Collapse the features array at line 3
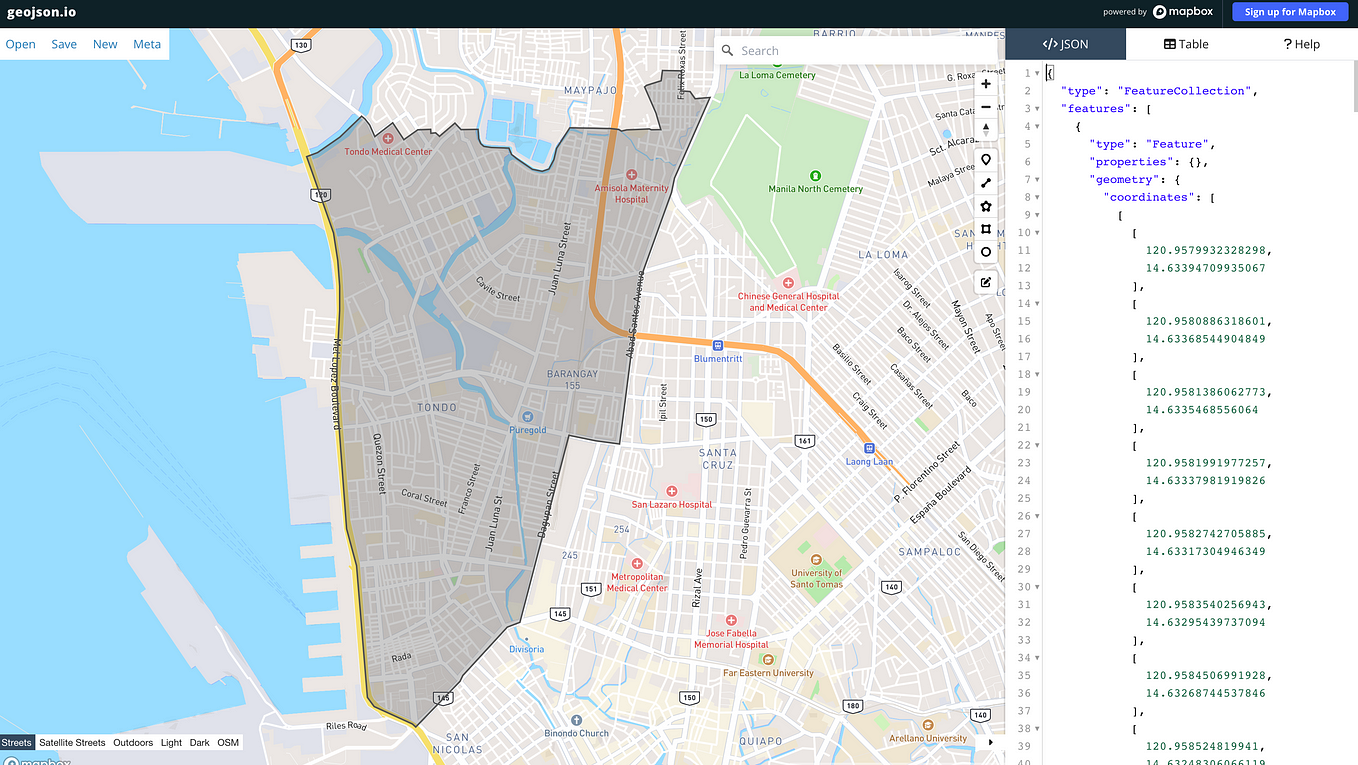The image size is (1358, 765). (1037, 109)
